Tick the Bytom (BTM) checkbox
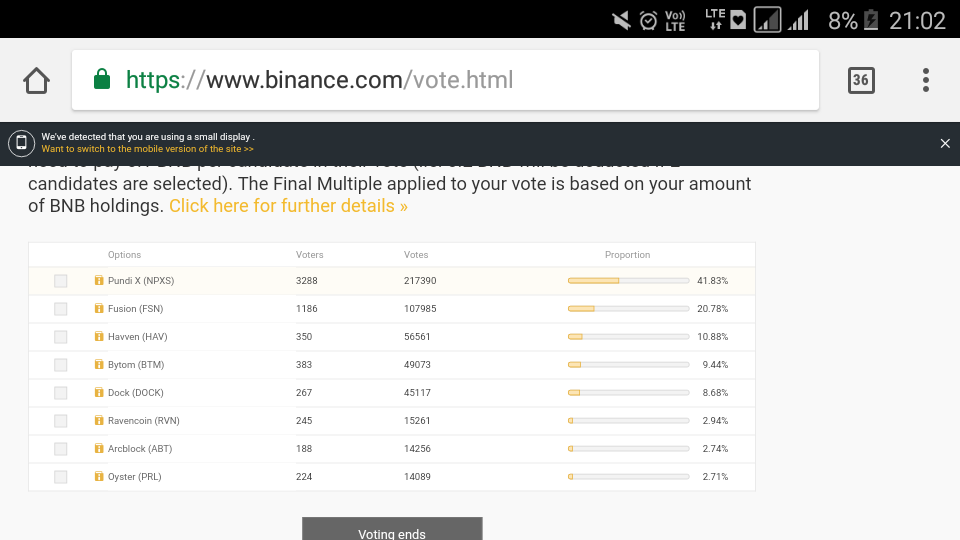Screen dimensions: 960x540 (61, 365)
